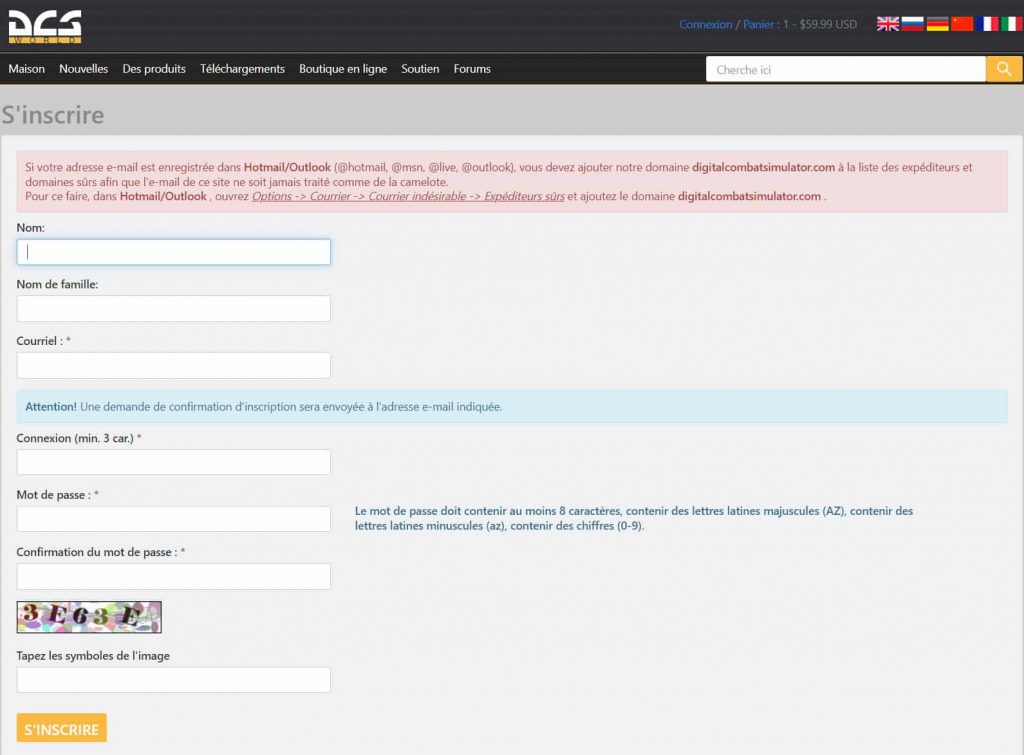Open the Maison menu item

coord(27,69)
